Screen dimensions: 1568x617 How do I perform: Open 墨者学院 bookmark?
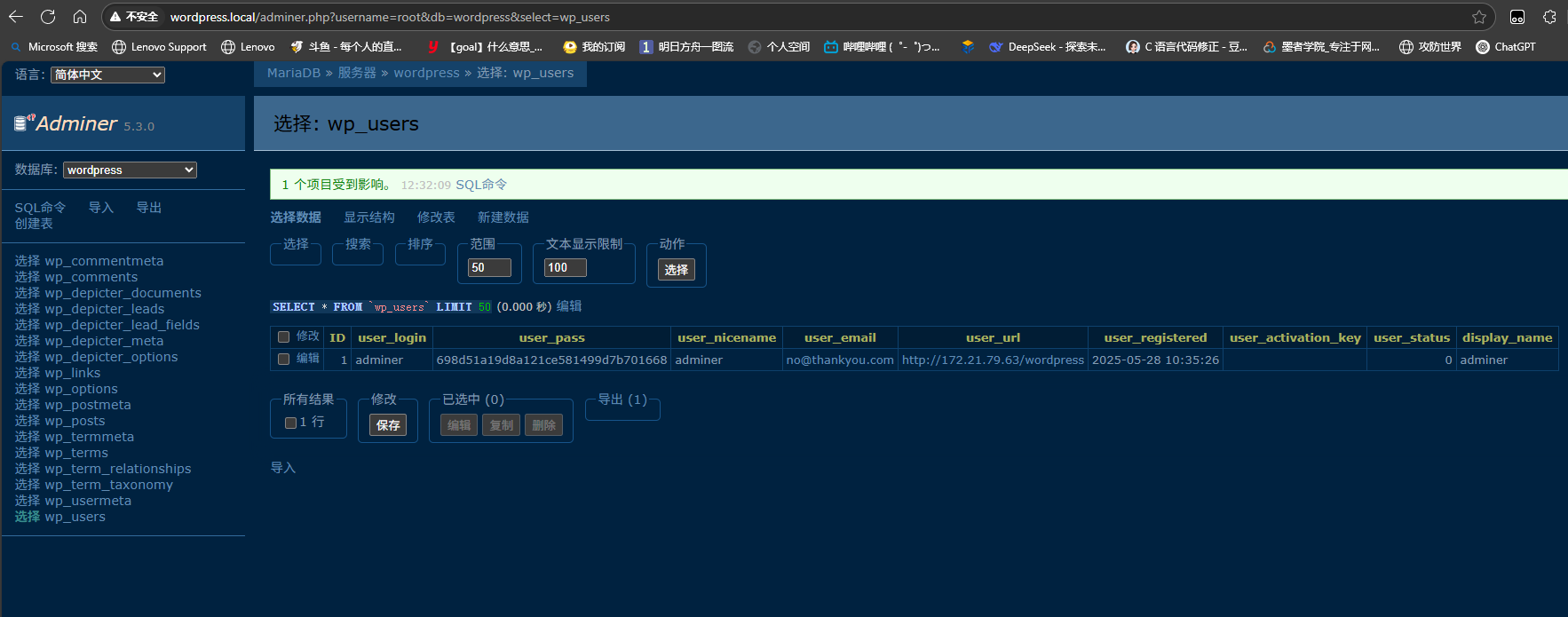[x=1321, y=47]
